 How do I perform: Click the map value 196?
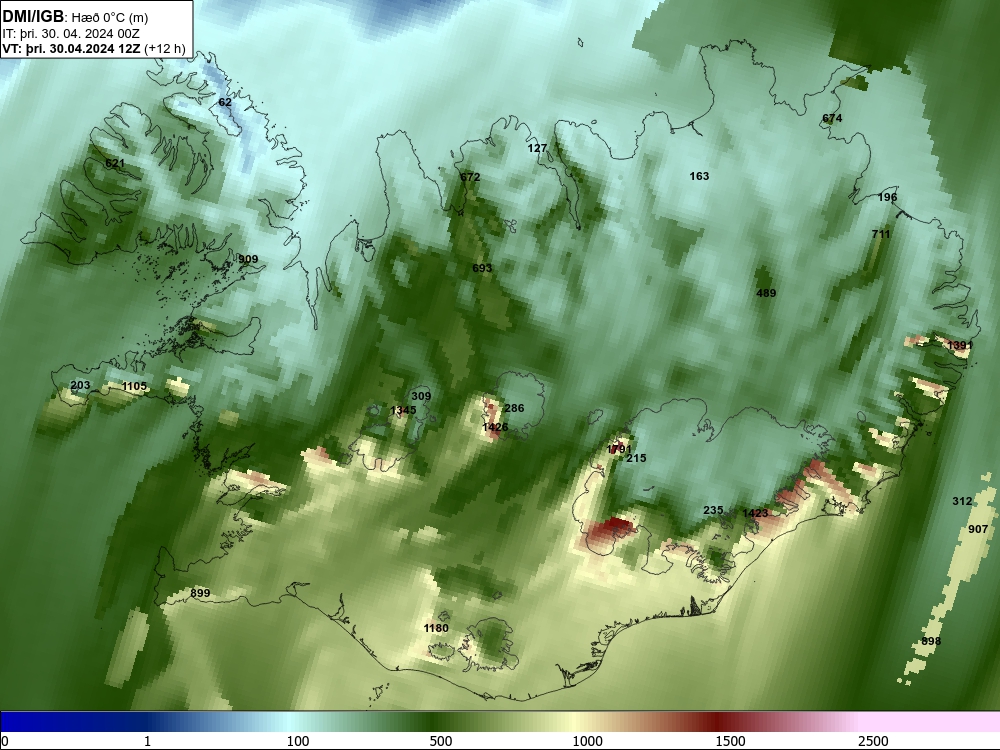(x=888, y=197)
